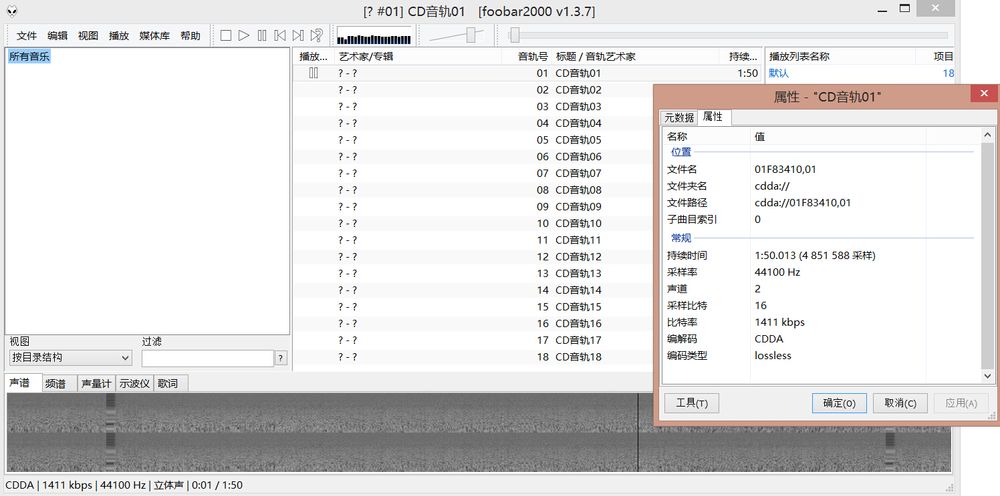This screenshot has width=1000, height=496.
Task: Click the random playback toolbar icon
Action: (x=316, y=36)
